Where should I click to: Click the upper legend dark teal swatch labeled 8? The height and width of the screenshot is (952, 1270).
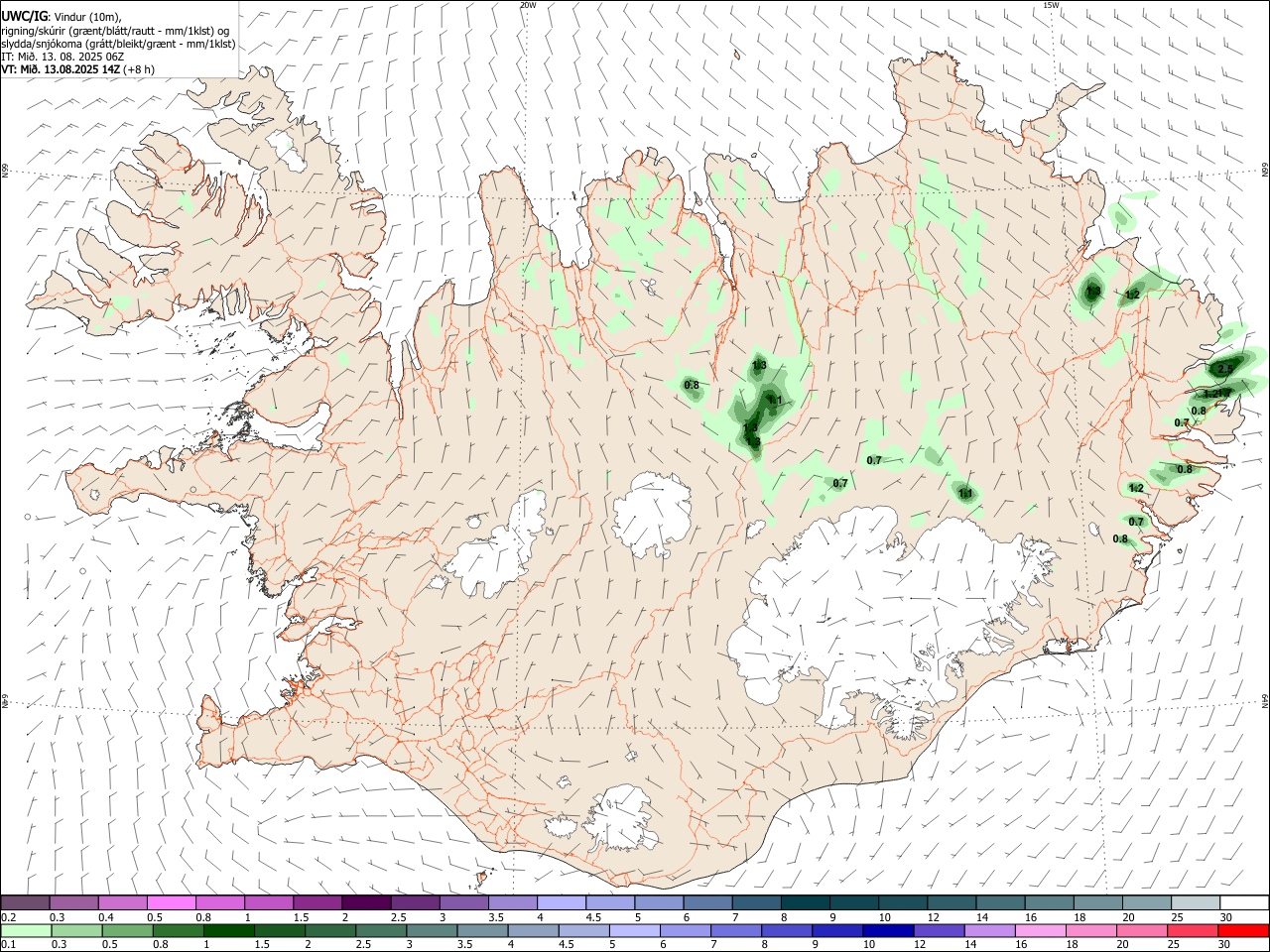tap(806, 902)
